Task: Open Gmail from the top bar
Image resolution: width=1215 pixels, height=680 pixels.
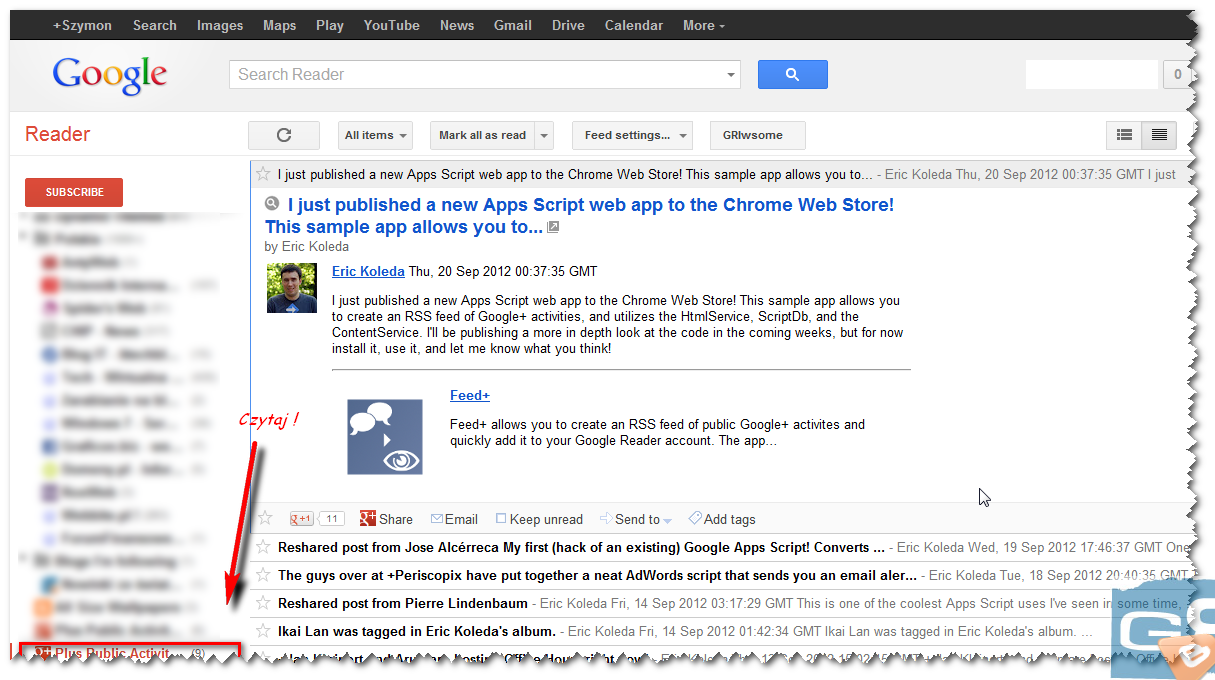Action: pos(513,25)
